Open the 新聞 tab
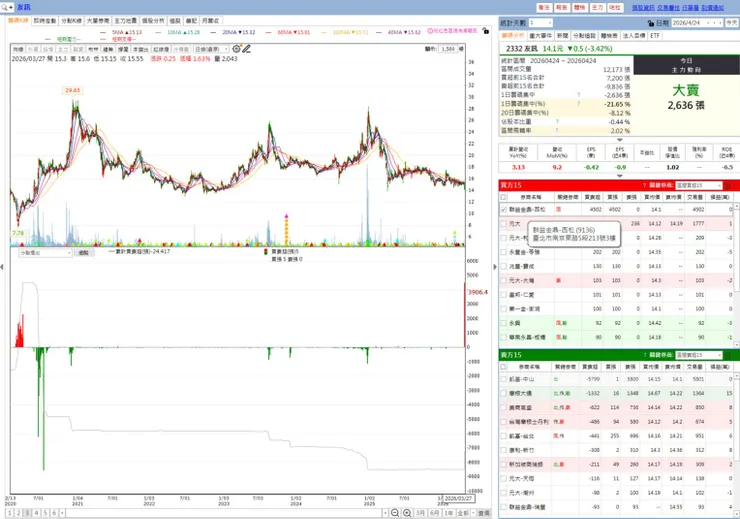The height and width of the screenshot is (519, 740). coord(562,35)
